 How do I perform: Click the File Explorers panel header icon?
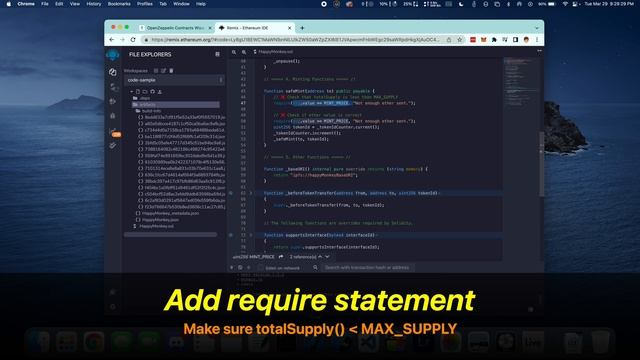(x=218, y=54)
